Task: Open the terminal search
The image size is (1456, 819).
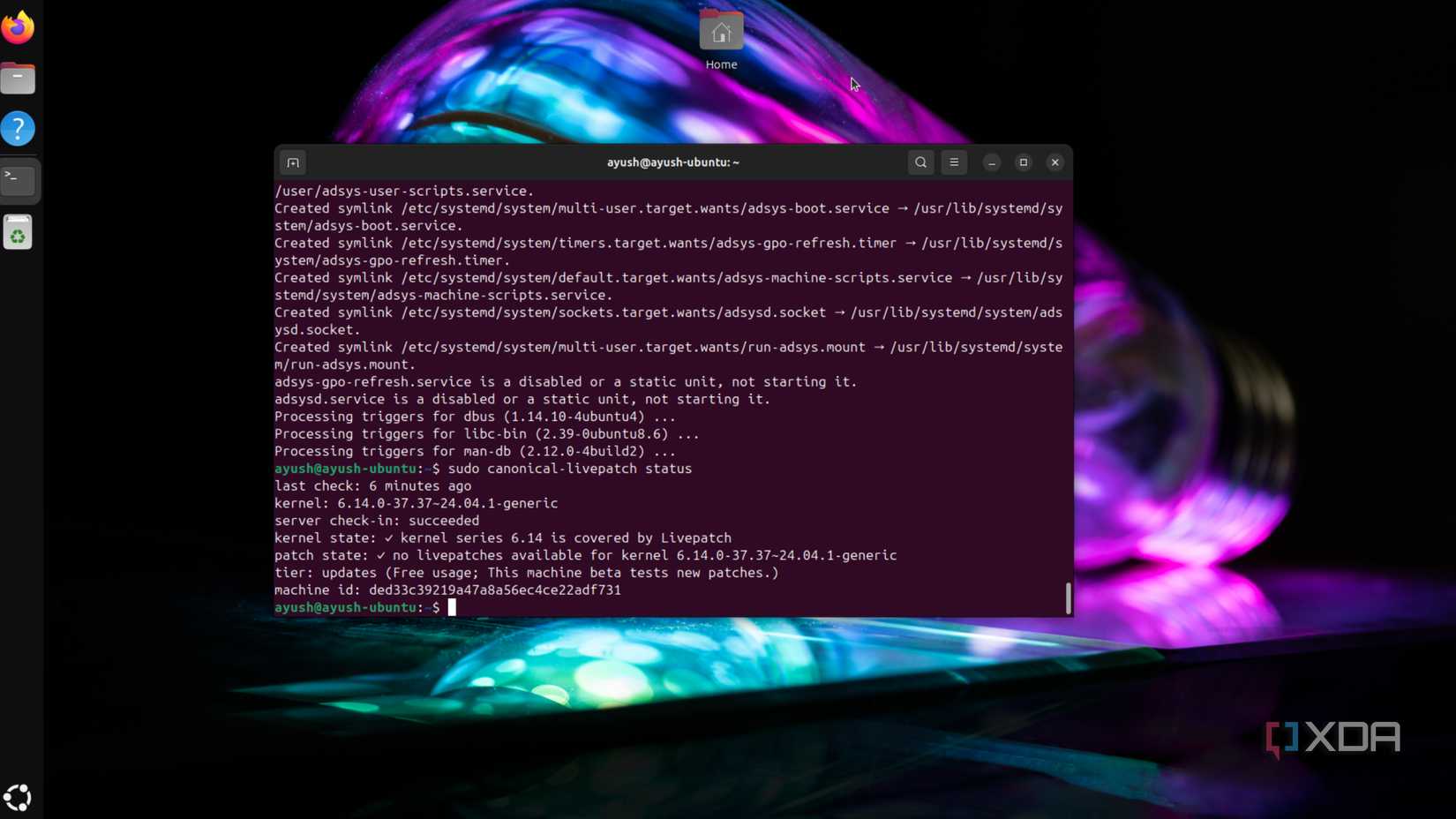Action: tap(919, 162)
